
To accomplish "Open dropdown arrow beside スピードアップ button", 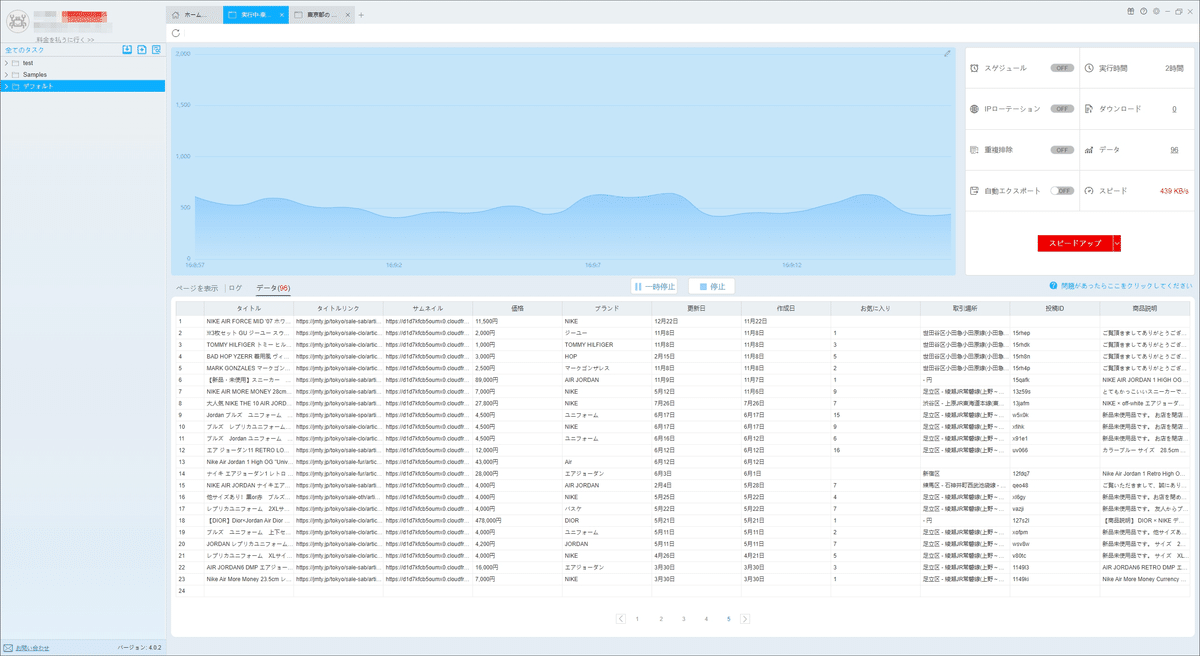I will (1117, 243).
